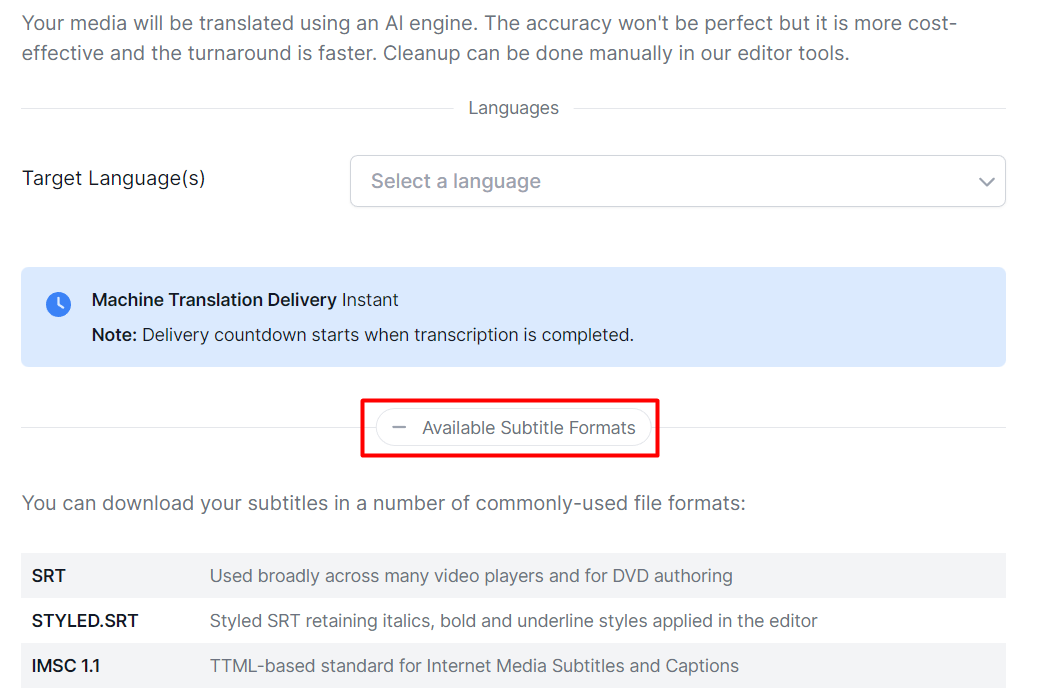
Task: Select the STYLED.SRT format name
Action: [85, 621]
